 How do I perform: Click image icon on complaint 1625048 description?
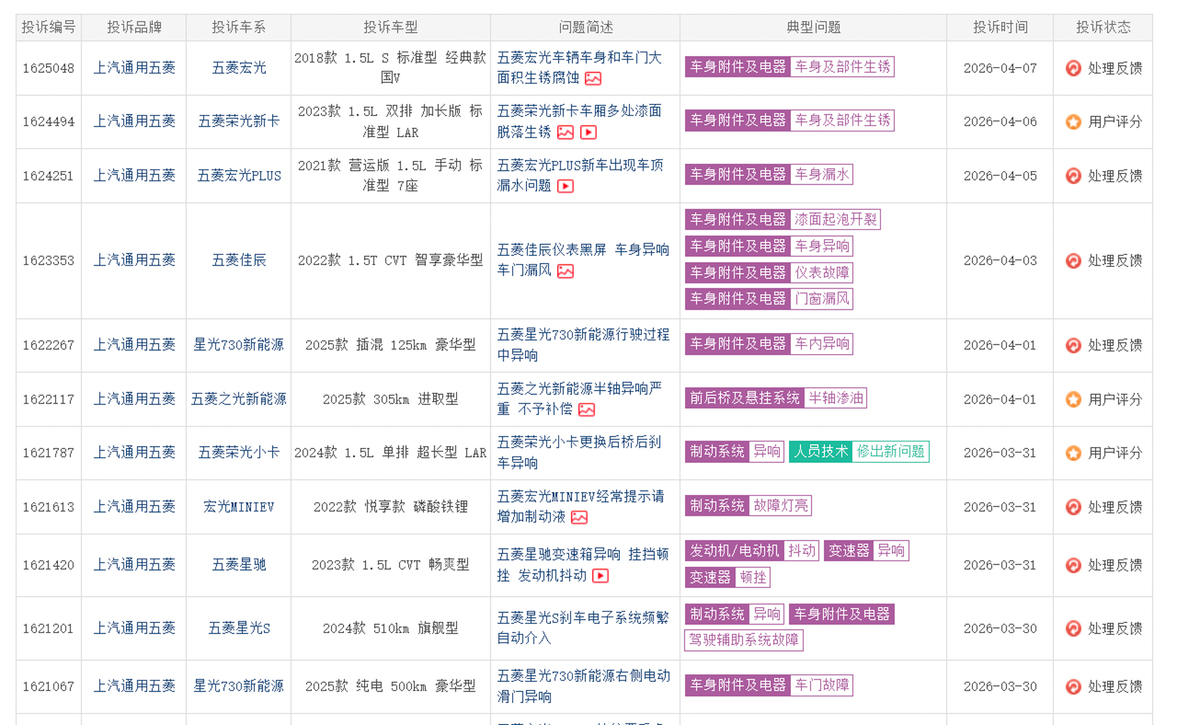point(593,78)
